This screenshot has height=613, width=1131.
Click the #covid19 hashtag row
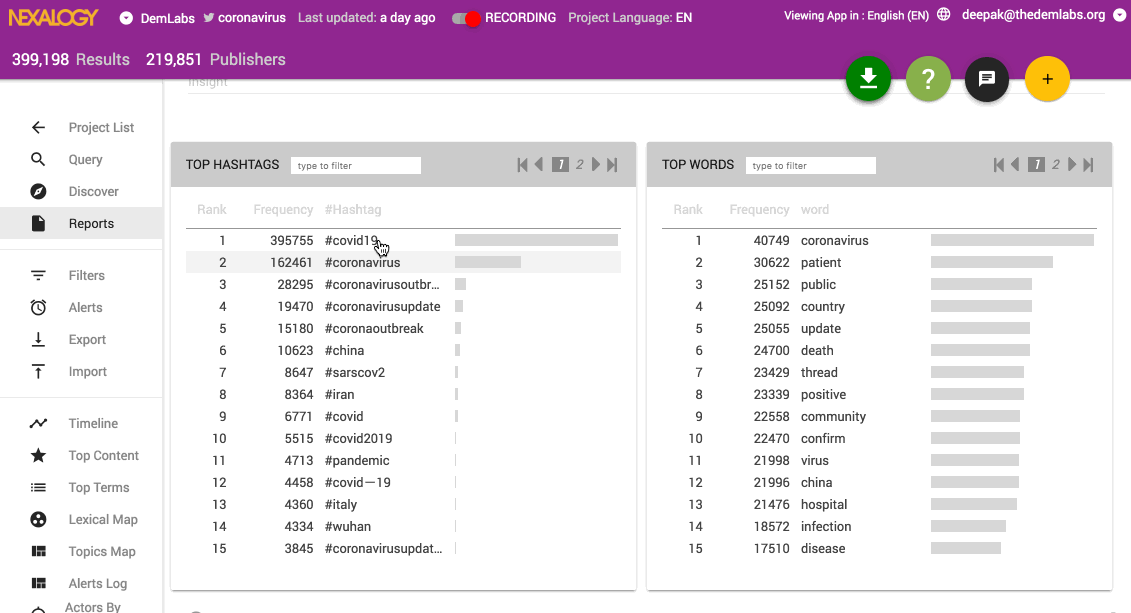click(403, 240)
